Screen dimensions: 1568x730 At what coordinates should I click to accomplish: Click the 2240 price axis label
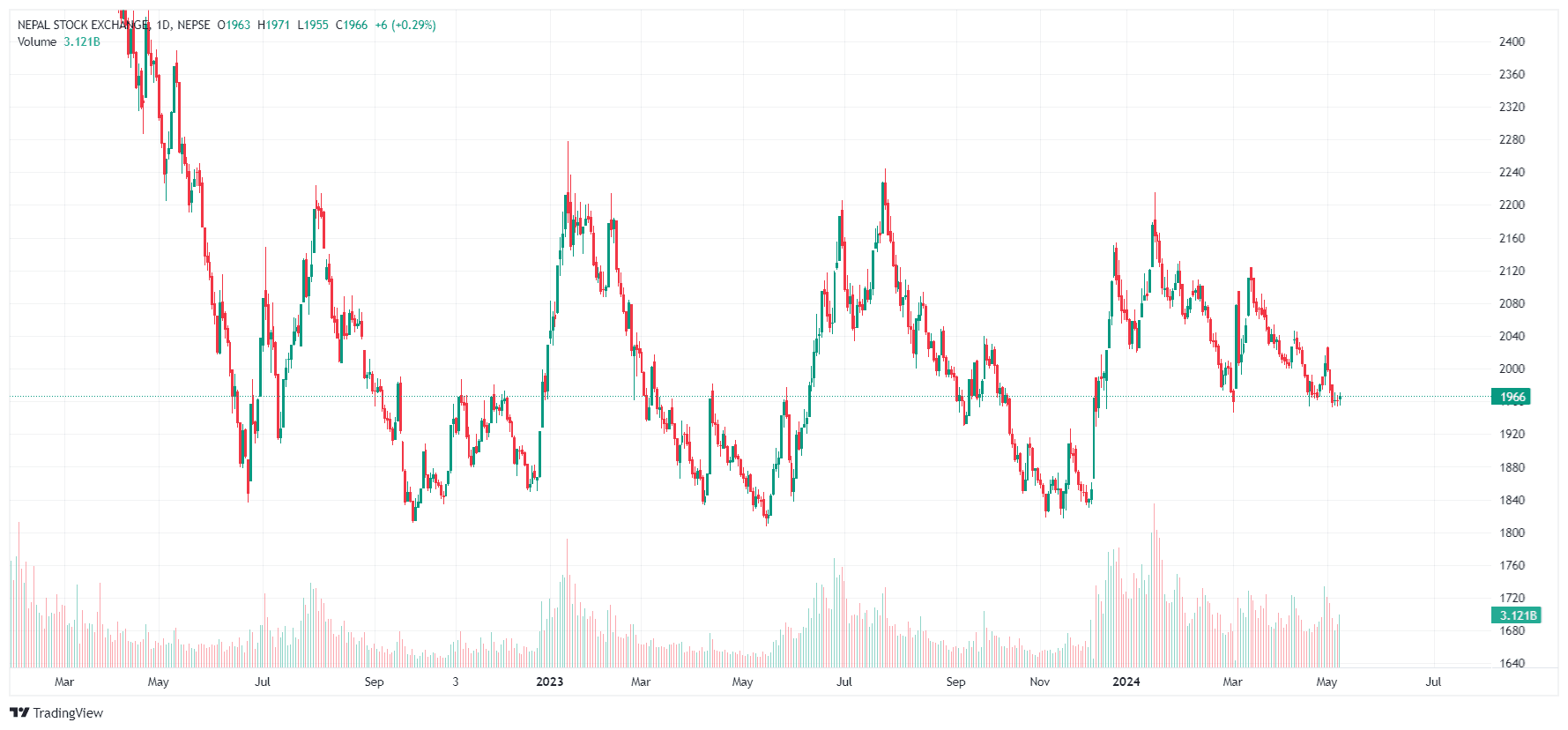click(1512, 172)
